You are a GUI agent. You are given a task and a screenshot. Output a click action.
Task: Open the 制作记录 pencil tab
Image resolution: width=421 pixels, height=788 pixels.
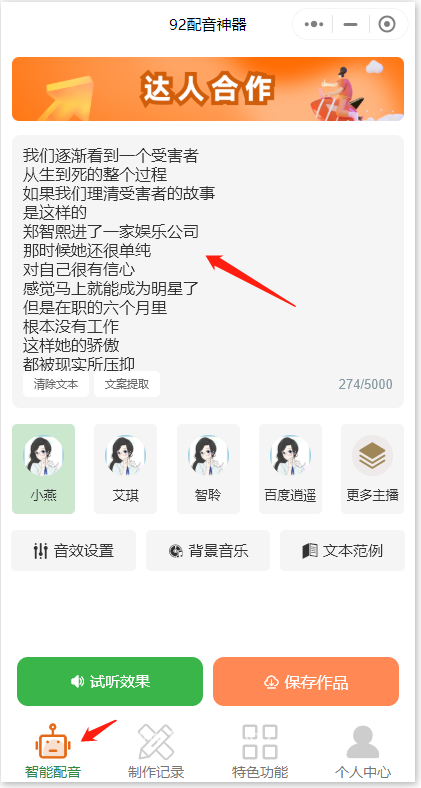156,751
